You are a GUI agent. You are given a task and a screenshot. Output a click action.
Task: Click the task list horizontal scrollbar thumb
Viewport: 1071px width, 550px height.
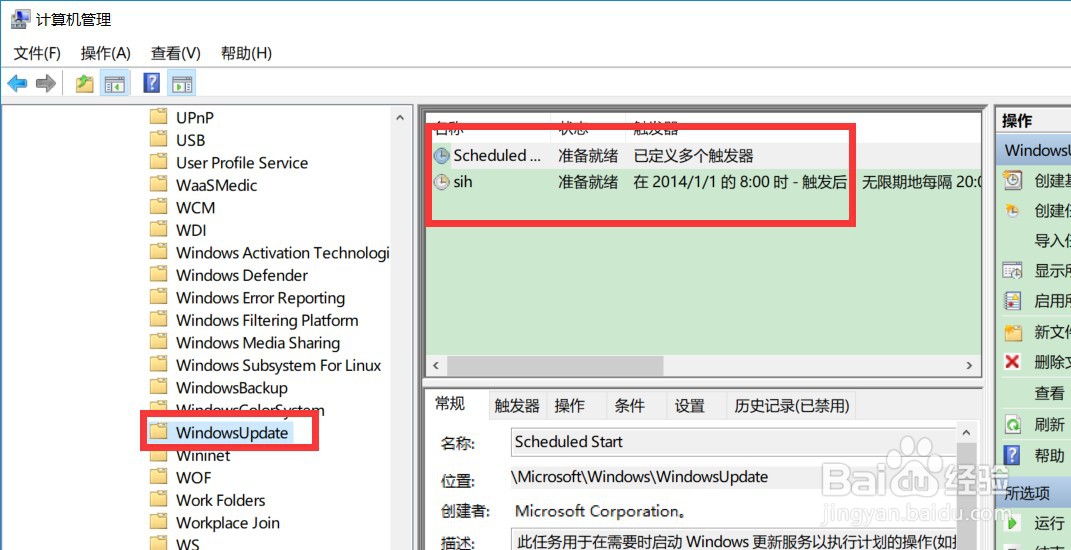(x=555, y=366)
